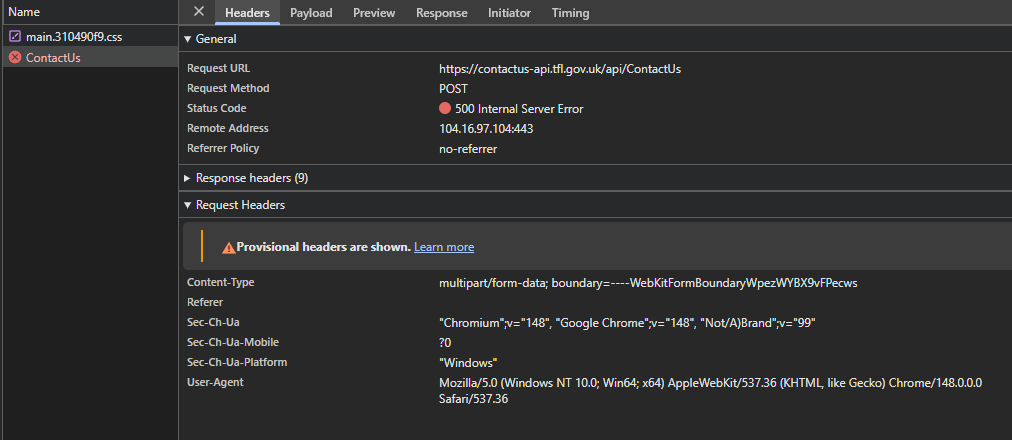Click the Sec-Ch-Ua value with Chromium
The width and height of the screenshot is (1012, 440).
[x=627, y=323]
